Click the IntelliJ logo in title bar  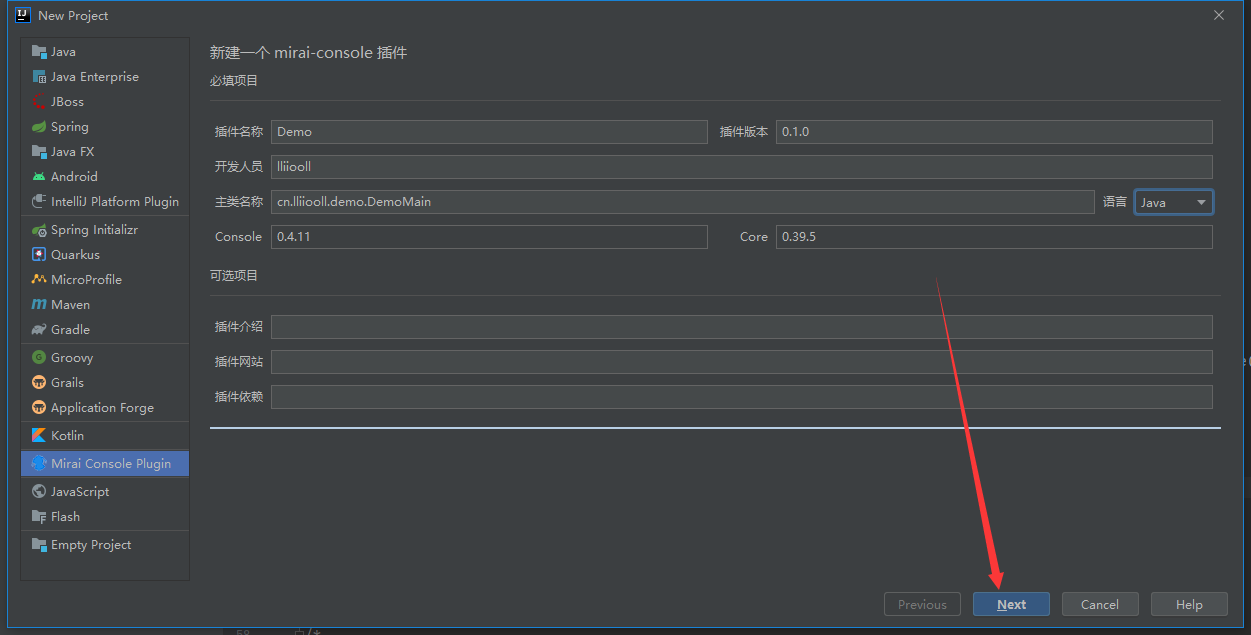pyautogui.click(x=23, y=15)
